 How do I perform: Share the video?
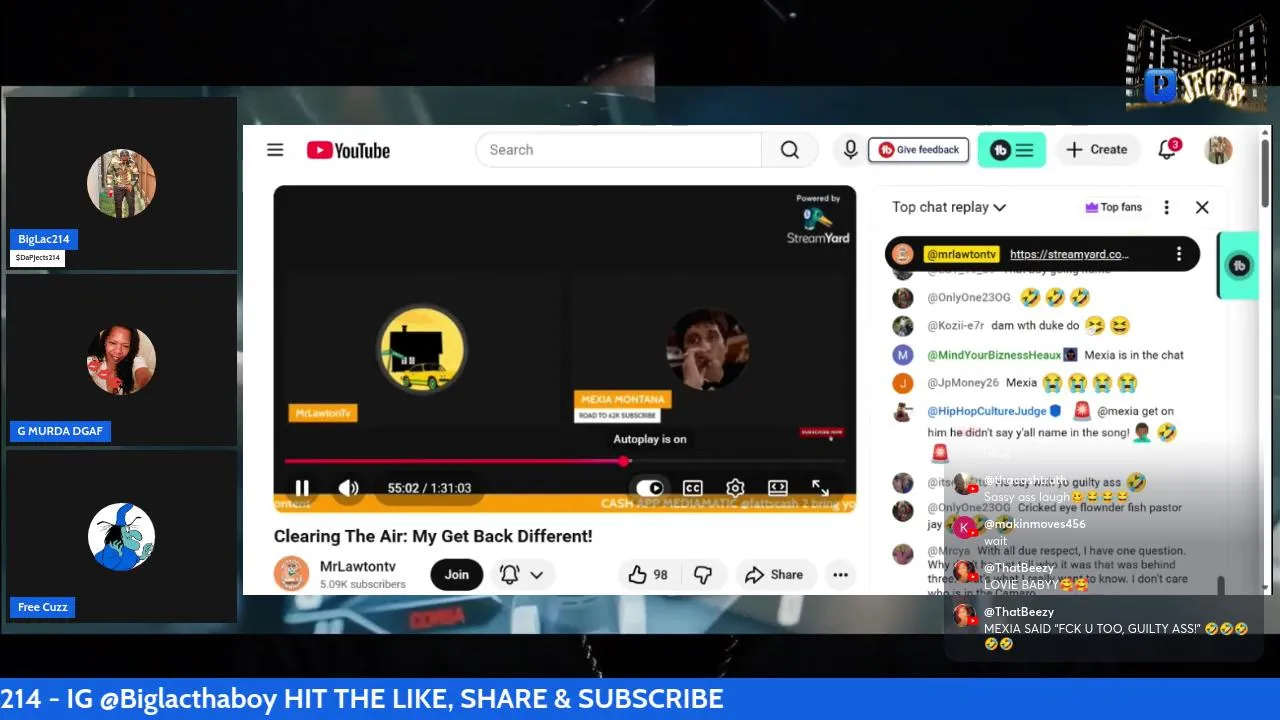tap(773, 575)
